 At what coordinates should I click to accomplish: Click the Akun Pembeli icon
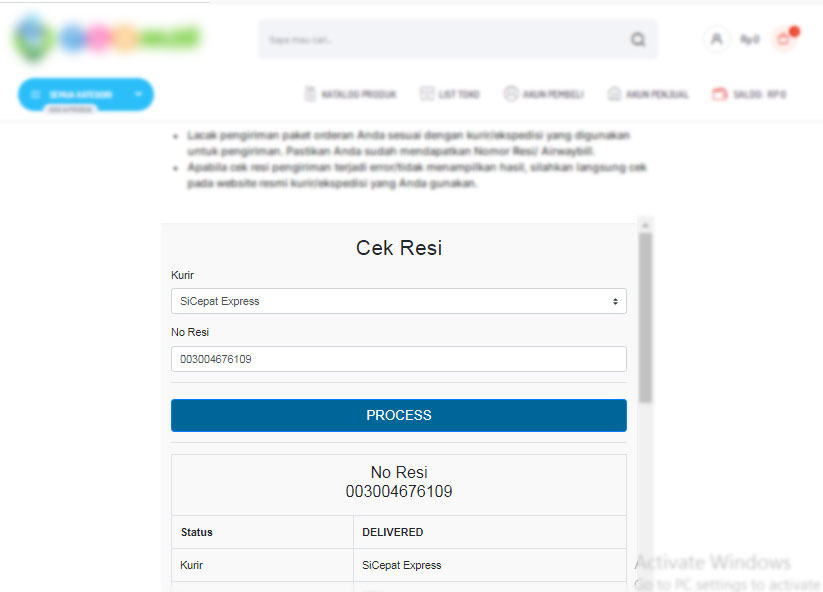[510, 94]
